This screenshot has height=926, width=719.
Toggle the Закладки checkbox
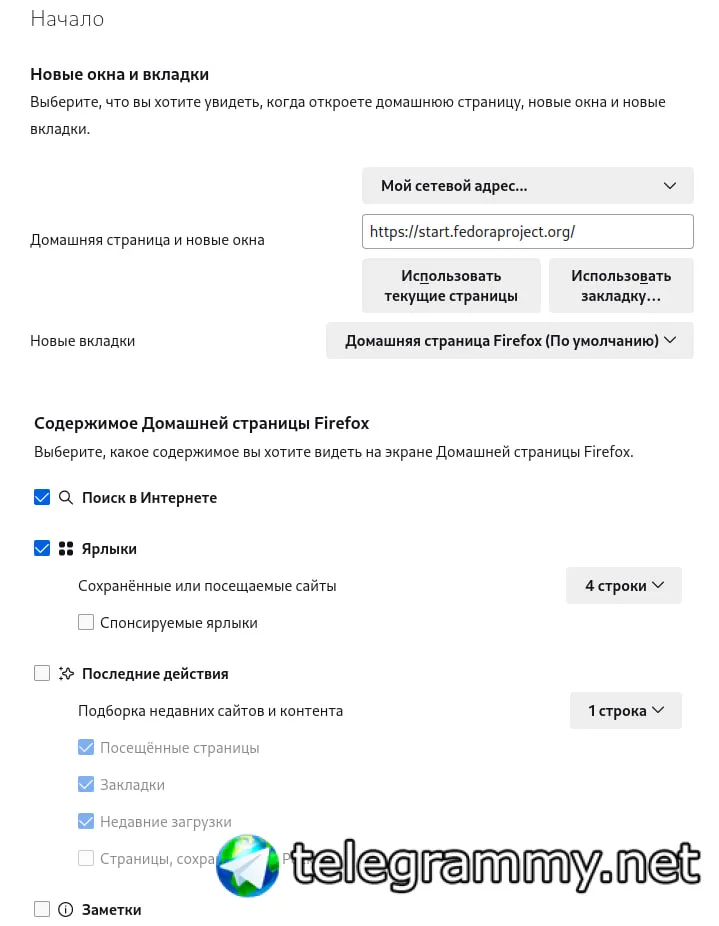pos(86,784)
